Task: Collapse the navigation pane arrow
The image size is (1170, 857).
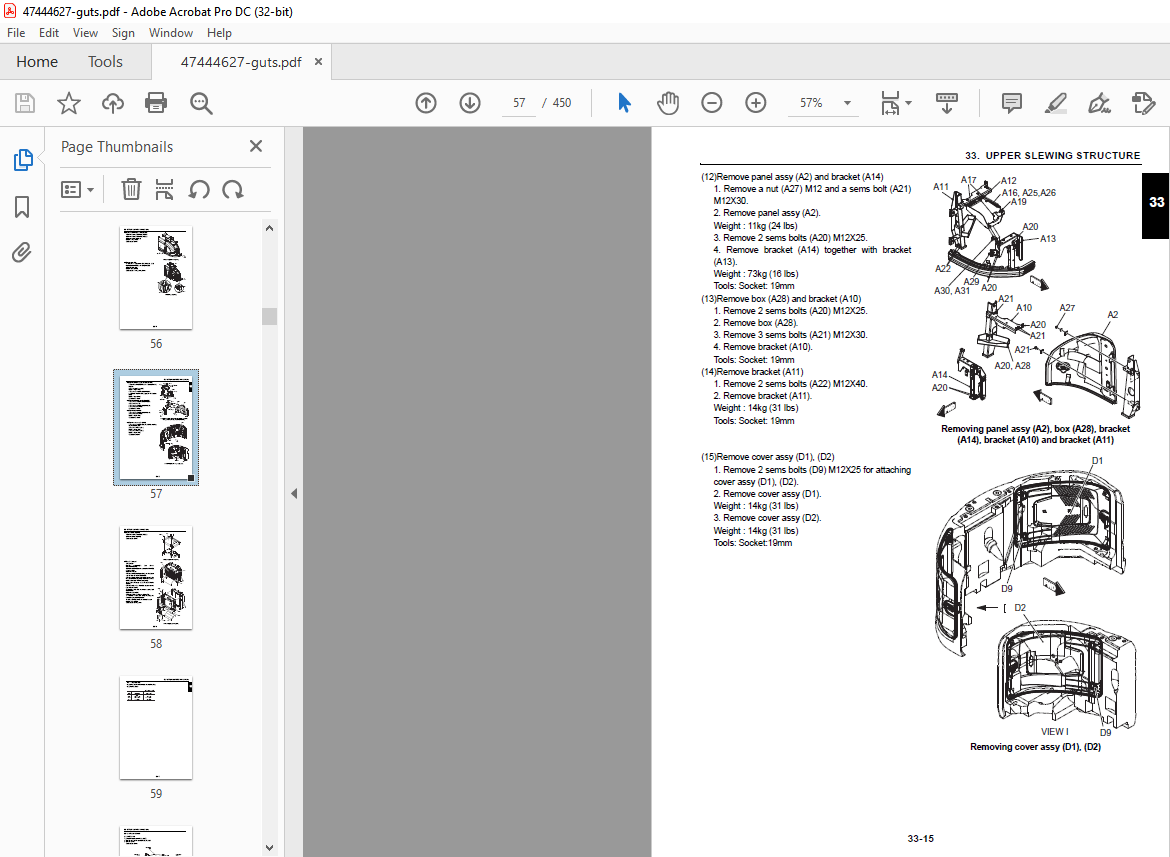Action: pos(294,493)
